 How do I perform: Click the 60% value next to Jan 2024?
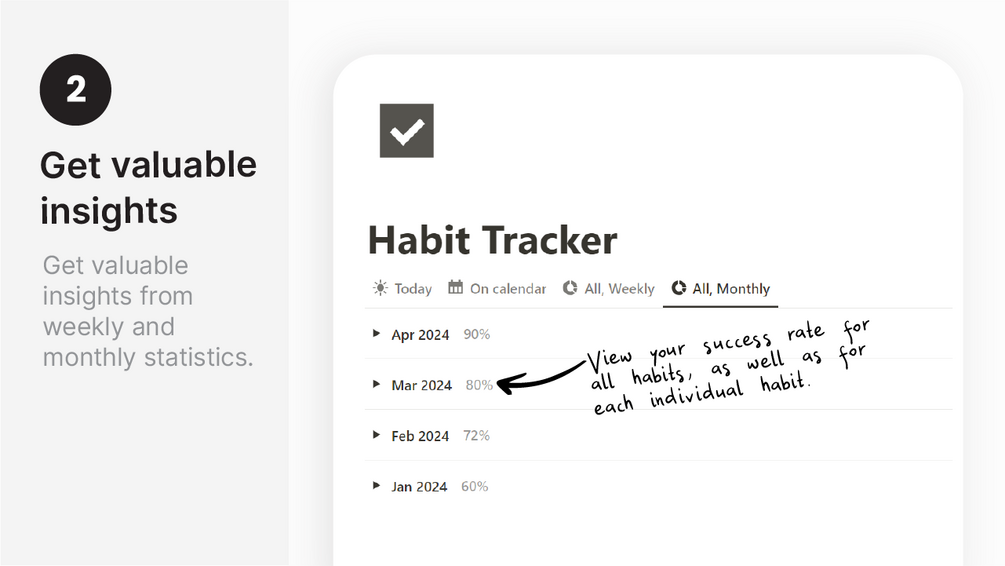click(x=474, y=487)
